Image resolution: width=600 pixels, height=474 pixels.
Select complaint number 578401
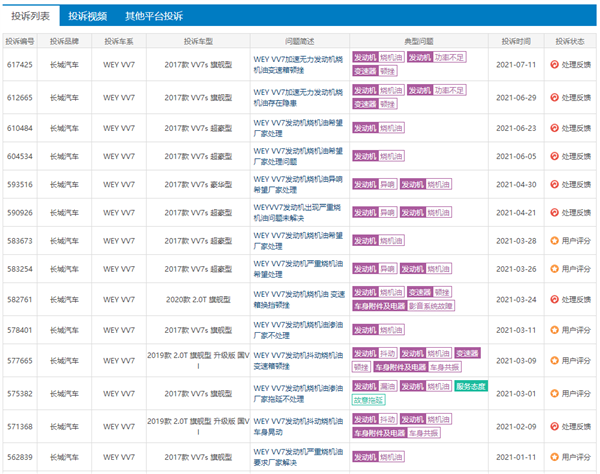click(x=20, y=330)
